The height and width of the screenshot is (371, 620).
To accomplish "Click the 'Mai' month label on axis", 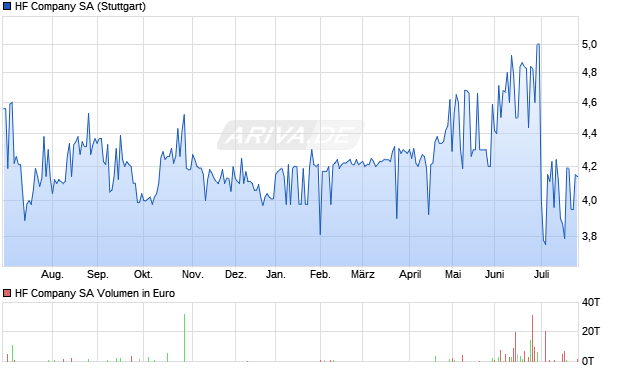I will [x=453, y=274].
